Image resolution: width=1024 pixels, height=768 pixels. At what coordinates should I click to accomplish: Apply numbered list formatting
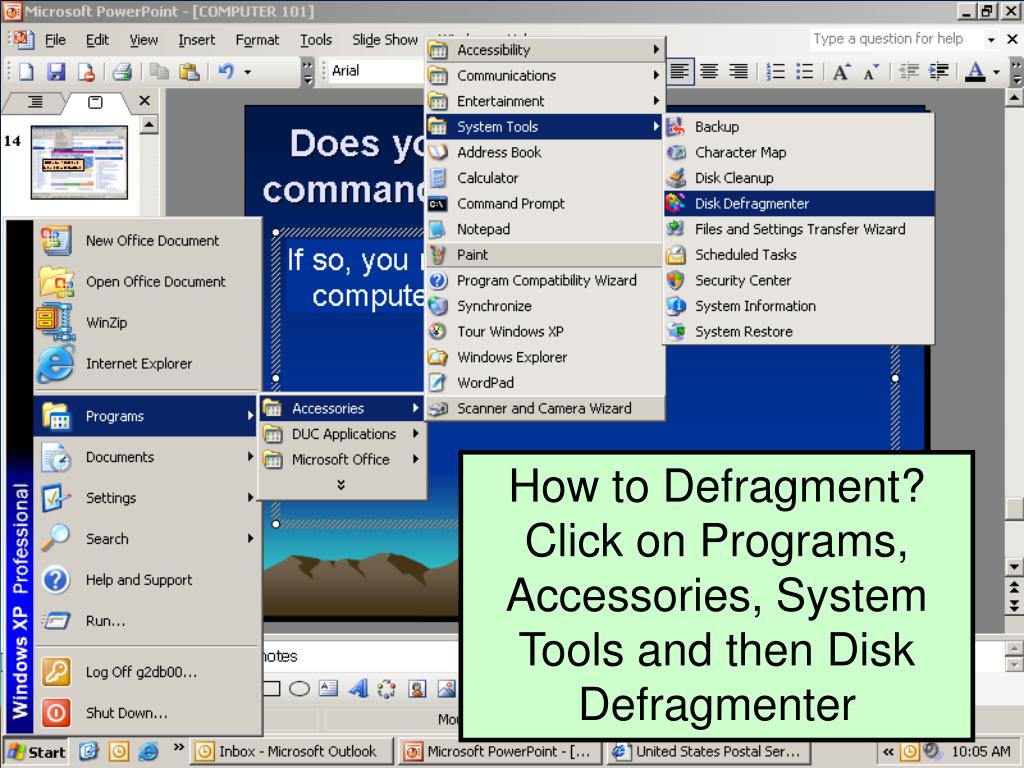pyautogui.click(x=775, y=71)
